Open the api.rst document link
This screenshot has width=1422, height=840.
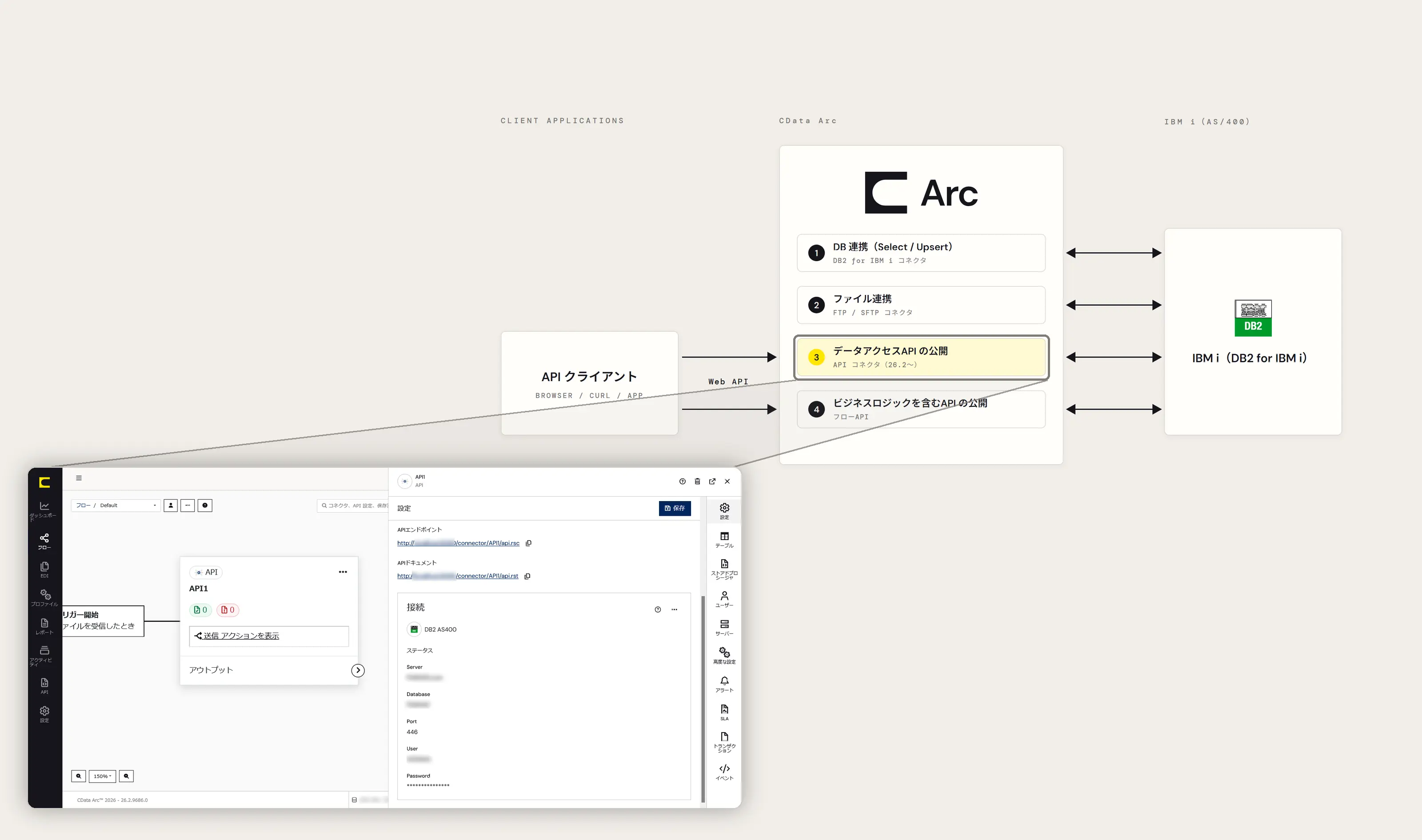[x=458, y=576]
